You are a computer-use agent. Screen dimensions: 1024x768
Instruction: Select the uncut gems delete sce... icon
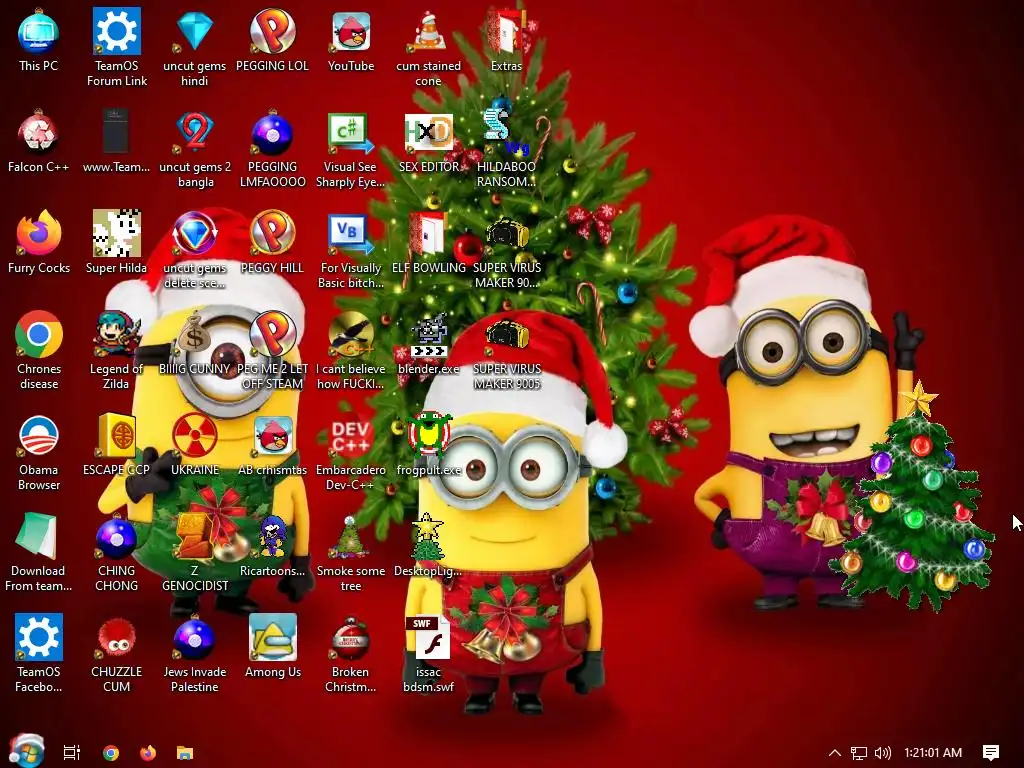point(195,249)
